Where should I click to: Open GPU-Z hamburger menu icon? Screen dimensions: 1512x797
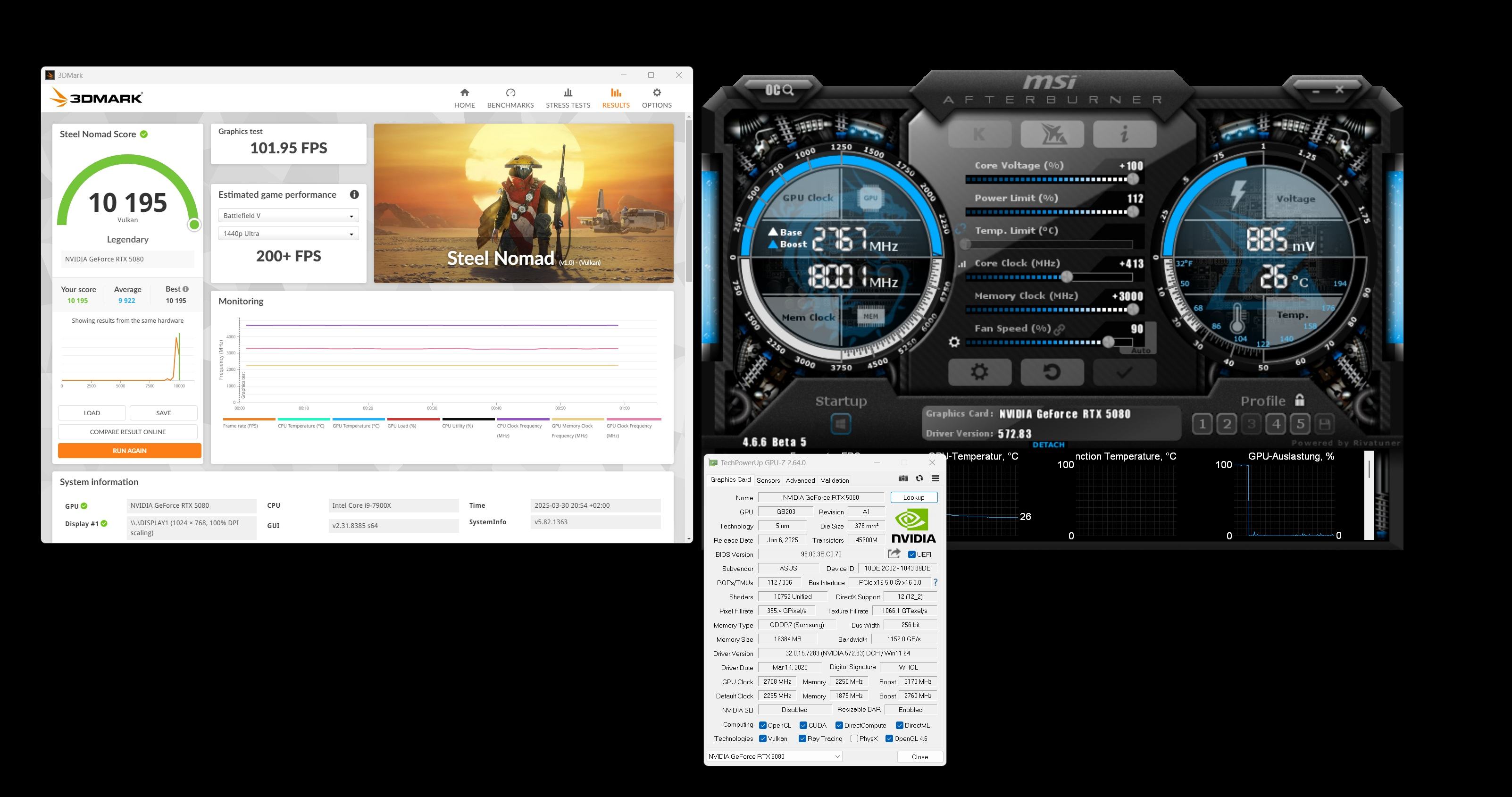point(936,479)
